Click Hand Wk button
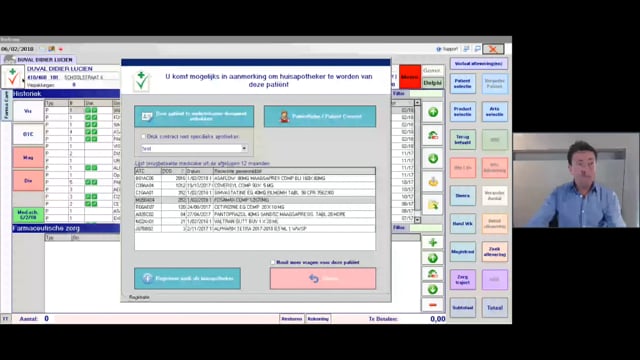640x360 pixels. coord(463,224)
